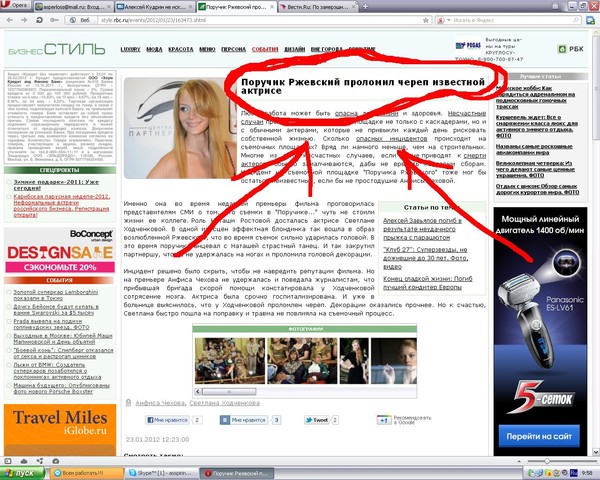Click the Opera Link cloud icon

[24, 461]
